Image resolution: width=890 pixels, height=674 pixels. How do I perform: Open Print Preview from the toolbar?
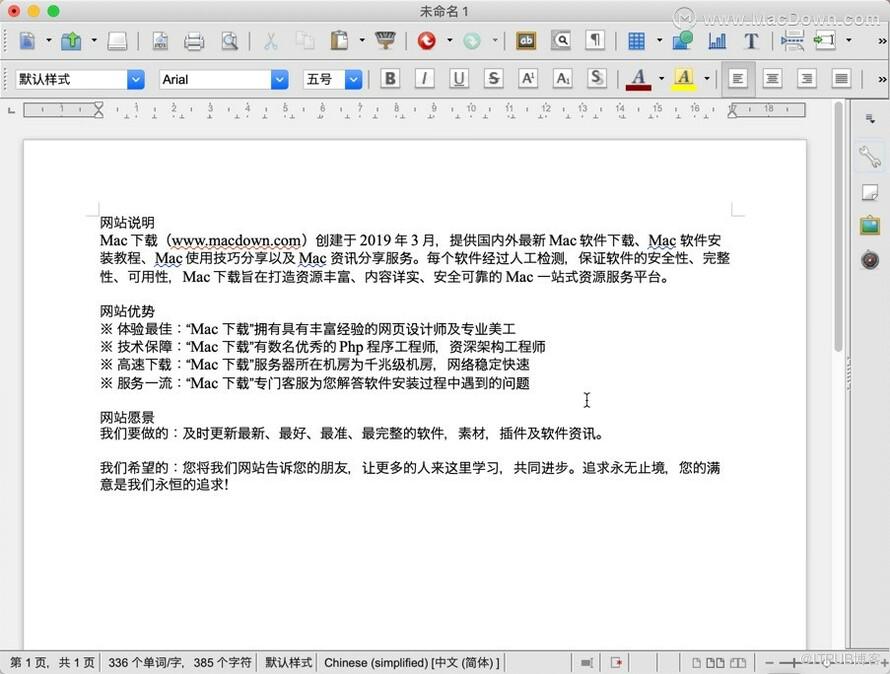229,41
